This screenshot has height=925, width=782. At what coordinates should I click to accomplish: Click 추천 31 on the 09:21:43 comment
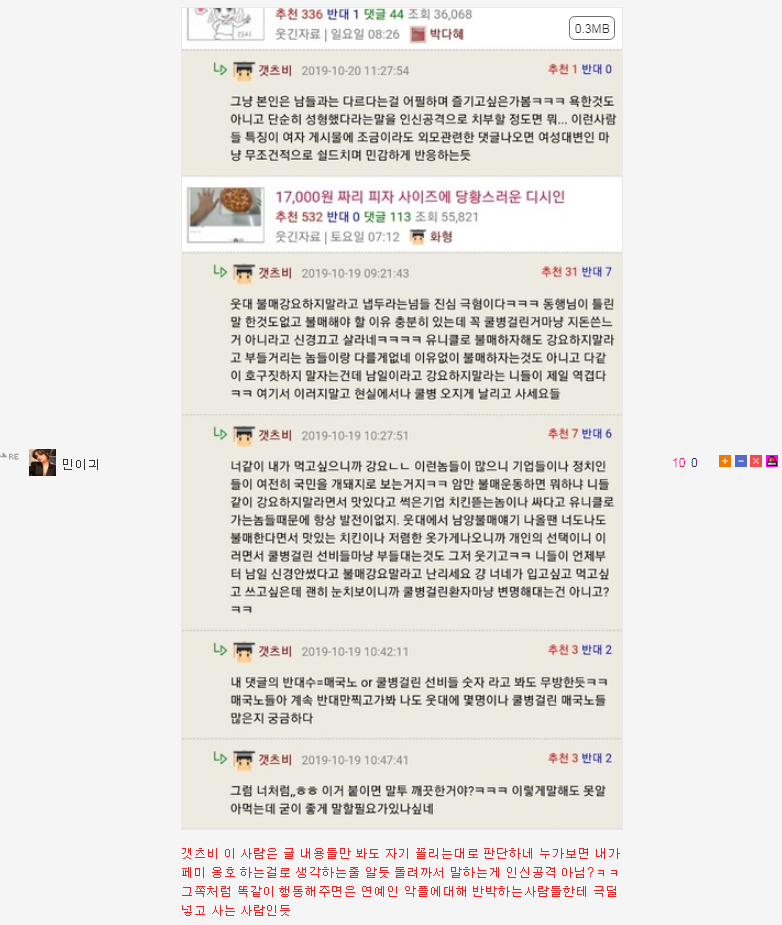[x=559, y=271]
